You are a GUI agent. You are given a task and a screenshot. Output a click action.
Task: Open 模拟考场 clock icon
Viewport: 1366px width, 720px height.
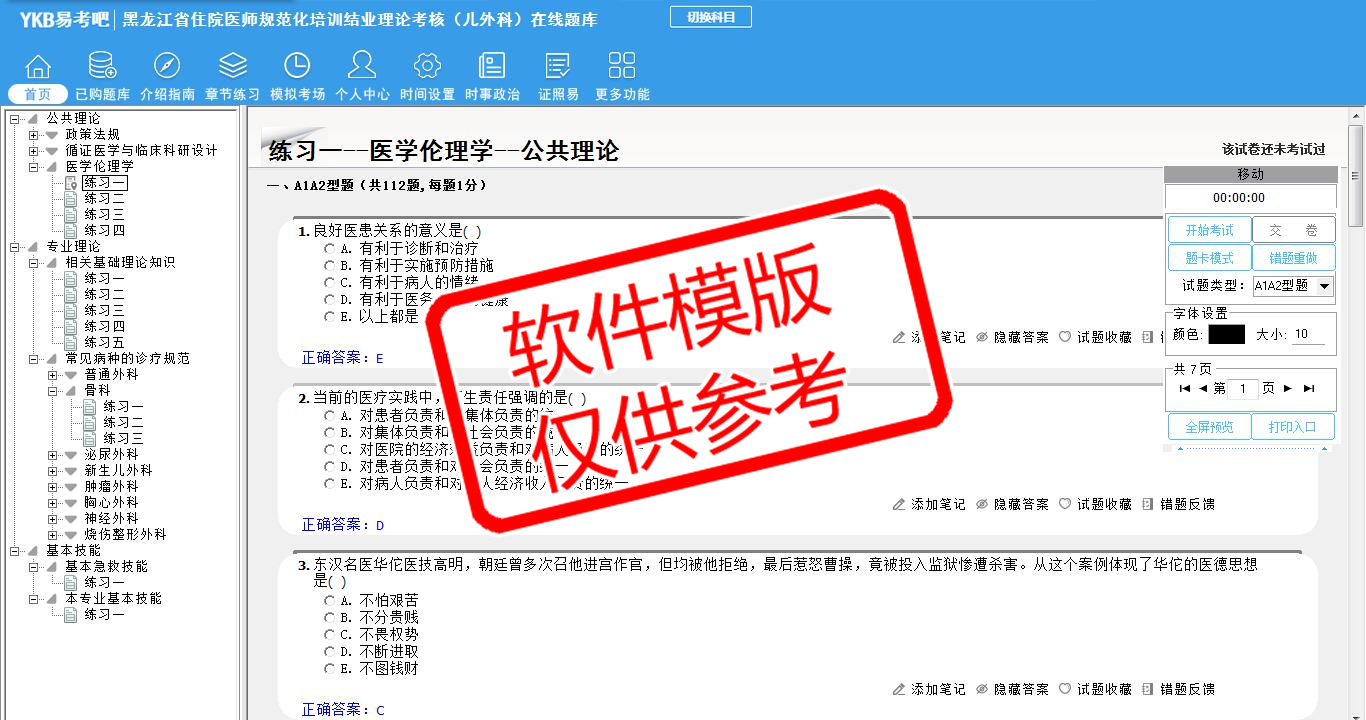[297, 66]
